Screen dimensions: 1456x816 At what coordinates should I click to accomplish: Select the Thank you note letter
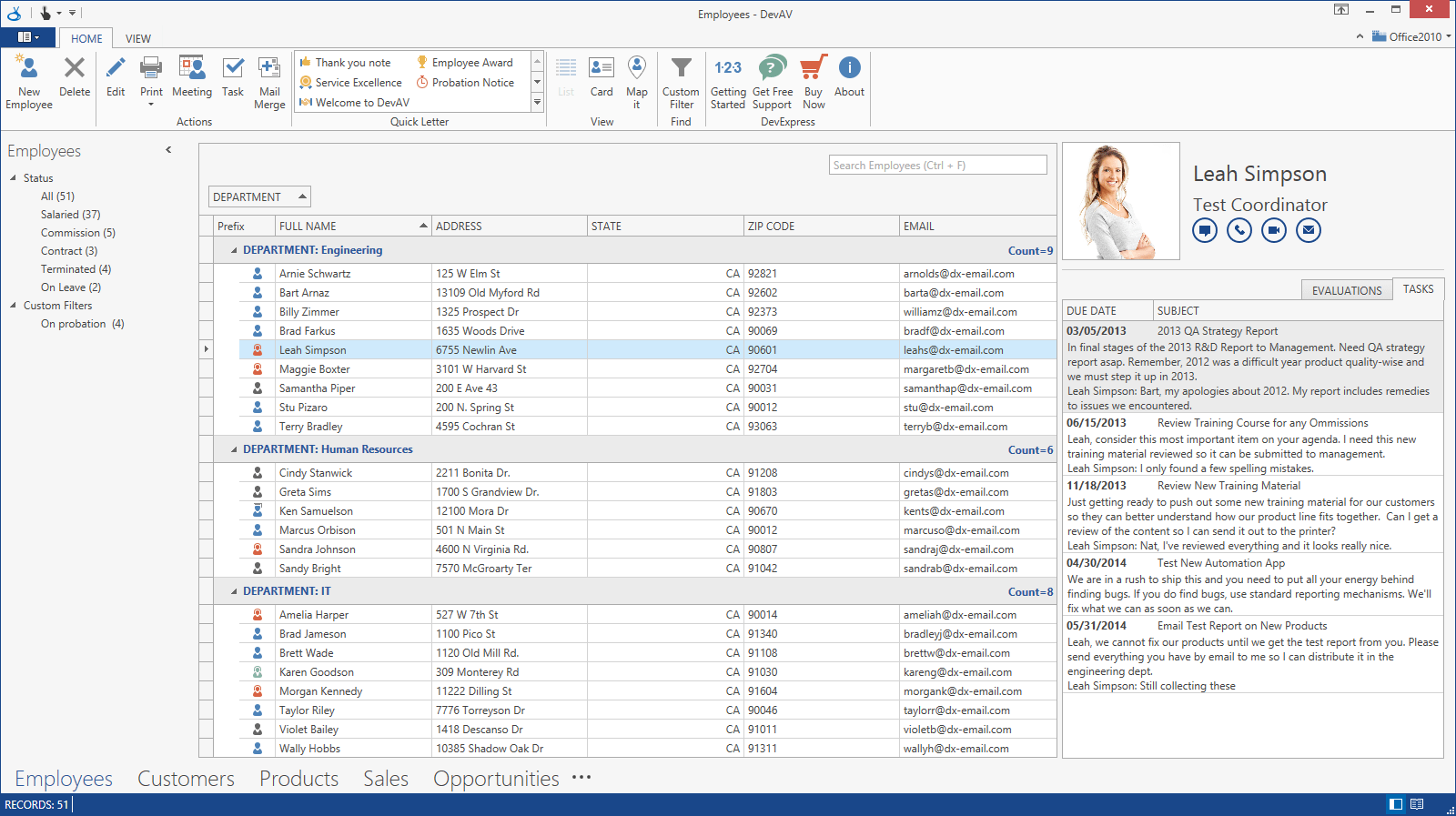[x=353, y=63]
